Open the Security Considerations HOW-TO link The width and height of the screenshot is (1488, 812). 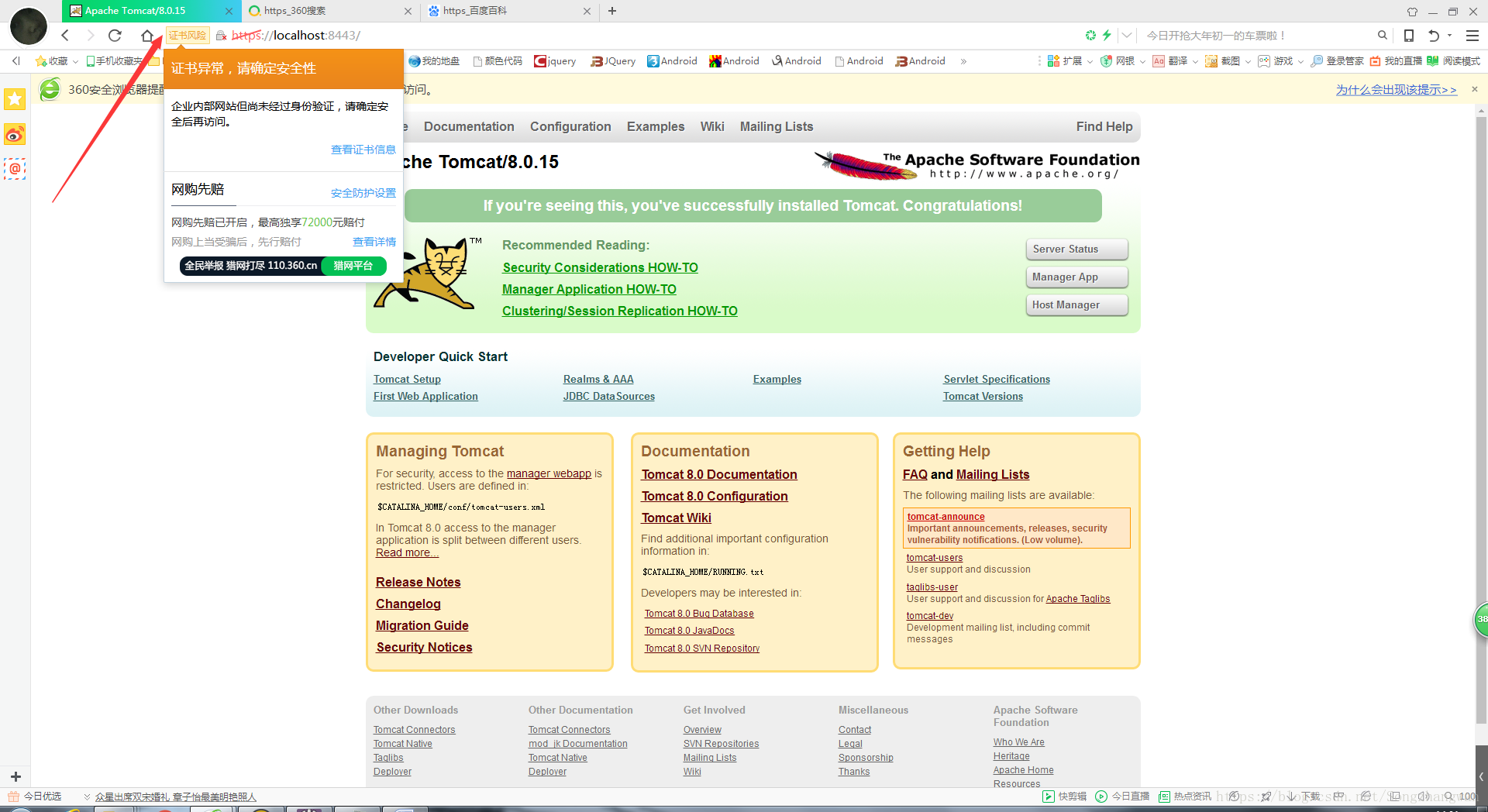tap(600, 267)
